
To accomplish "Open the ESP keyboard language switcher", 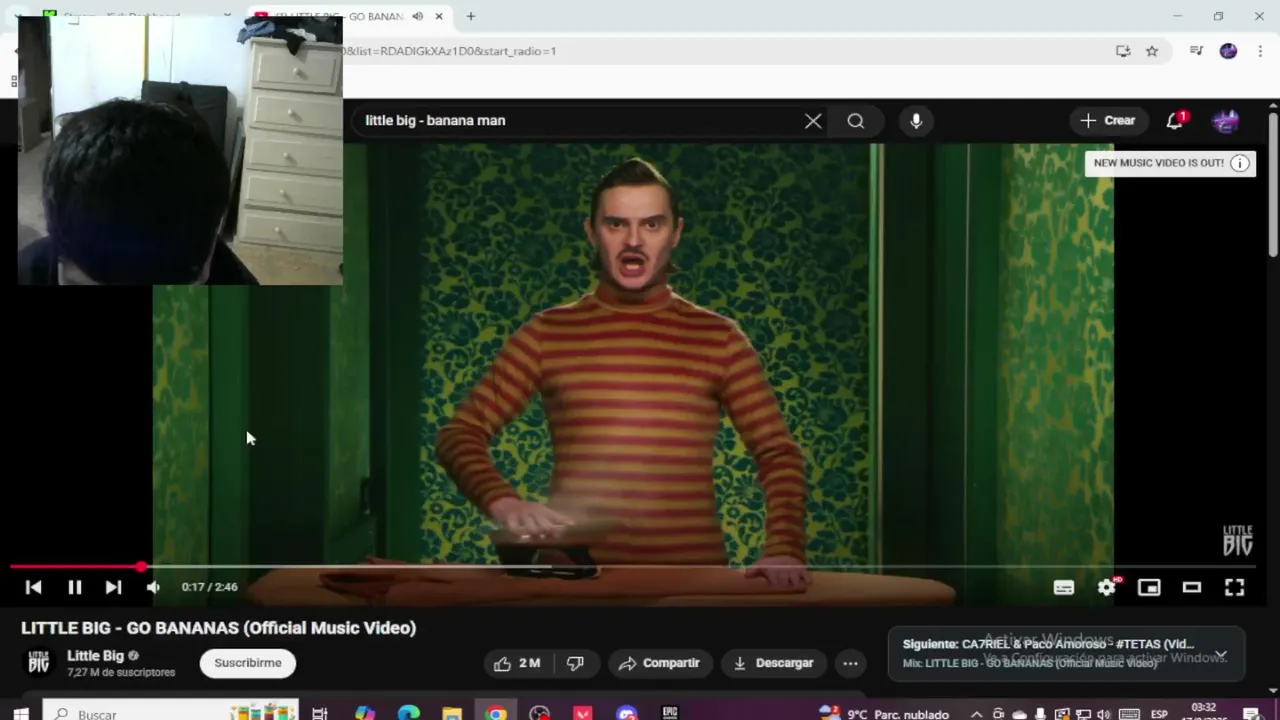I will [x=1160, y=714].
